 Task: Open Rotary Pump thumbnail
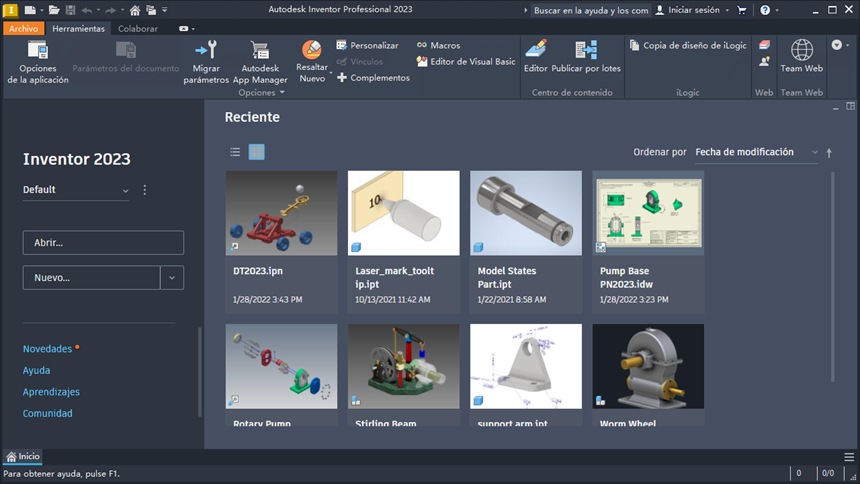(281, 366)
